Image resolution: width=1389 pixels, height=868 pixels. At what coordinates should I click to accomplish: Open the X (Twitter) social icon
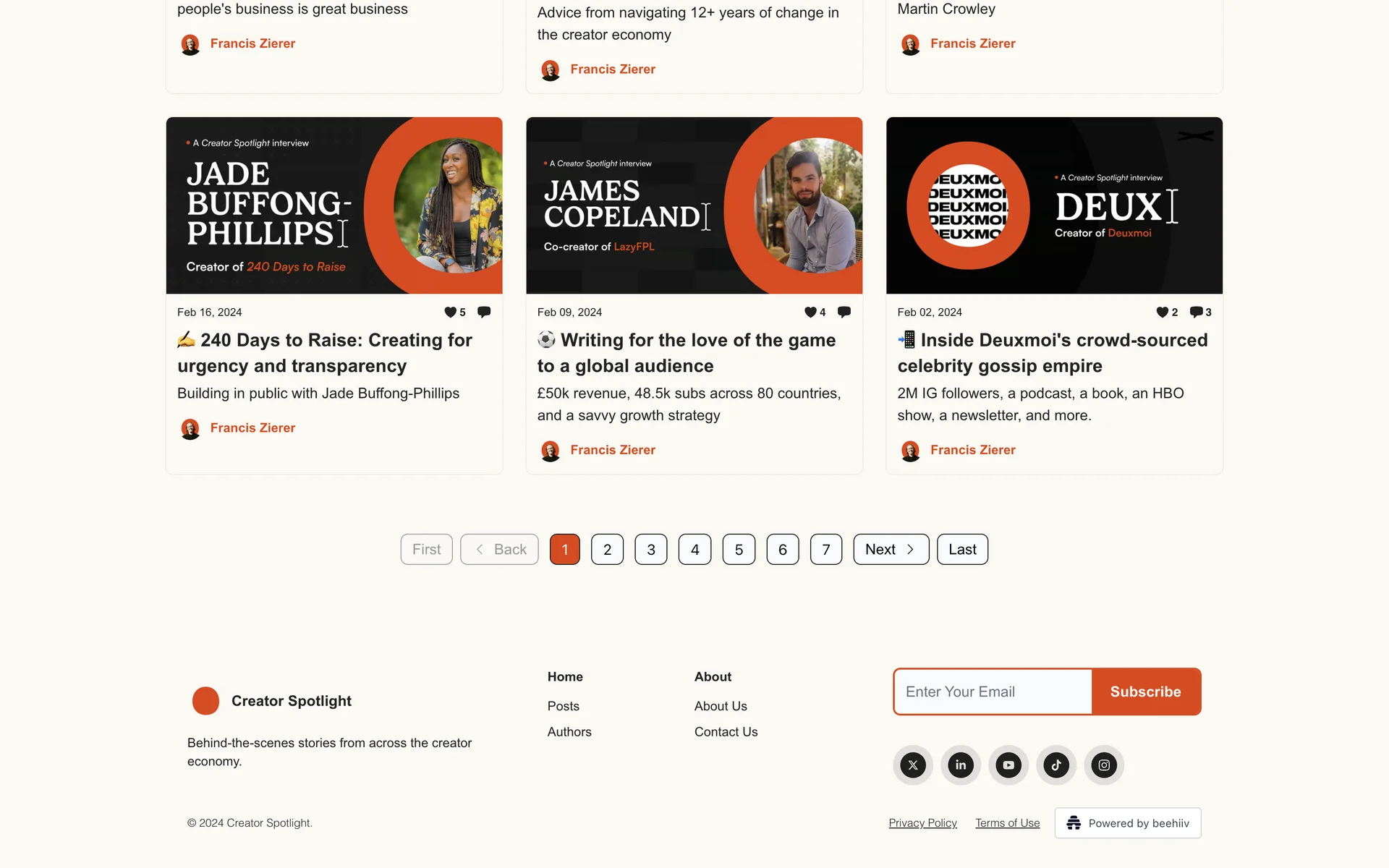[913, 765]
